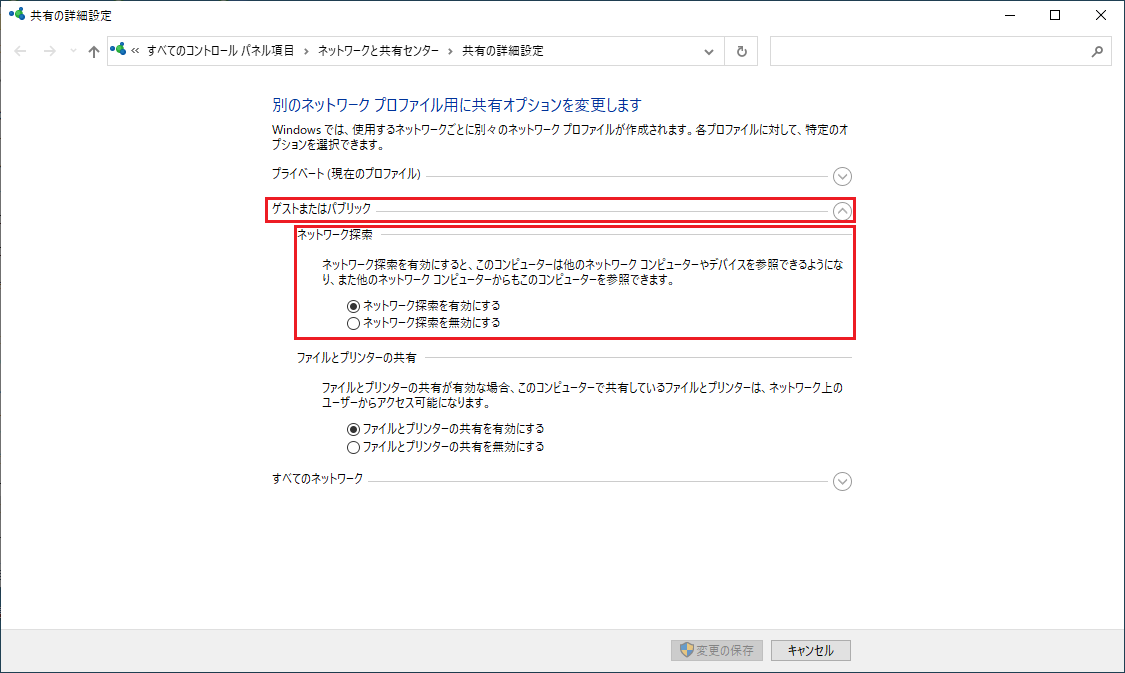1125x673 pixels.
Task: Click the up-one-level arrow icon
Action: (93, 51)
